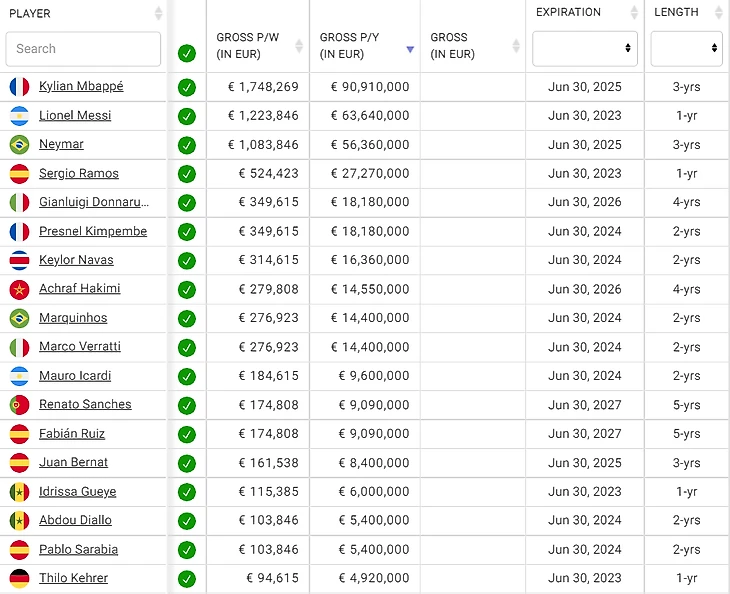Image resolution: width=730 pixels, height=594 pixels.
Task: Click the Costa Rica flag beside Keylor Navas
Action: coord(19,261)
